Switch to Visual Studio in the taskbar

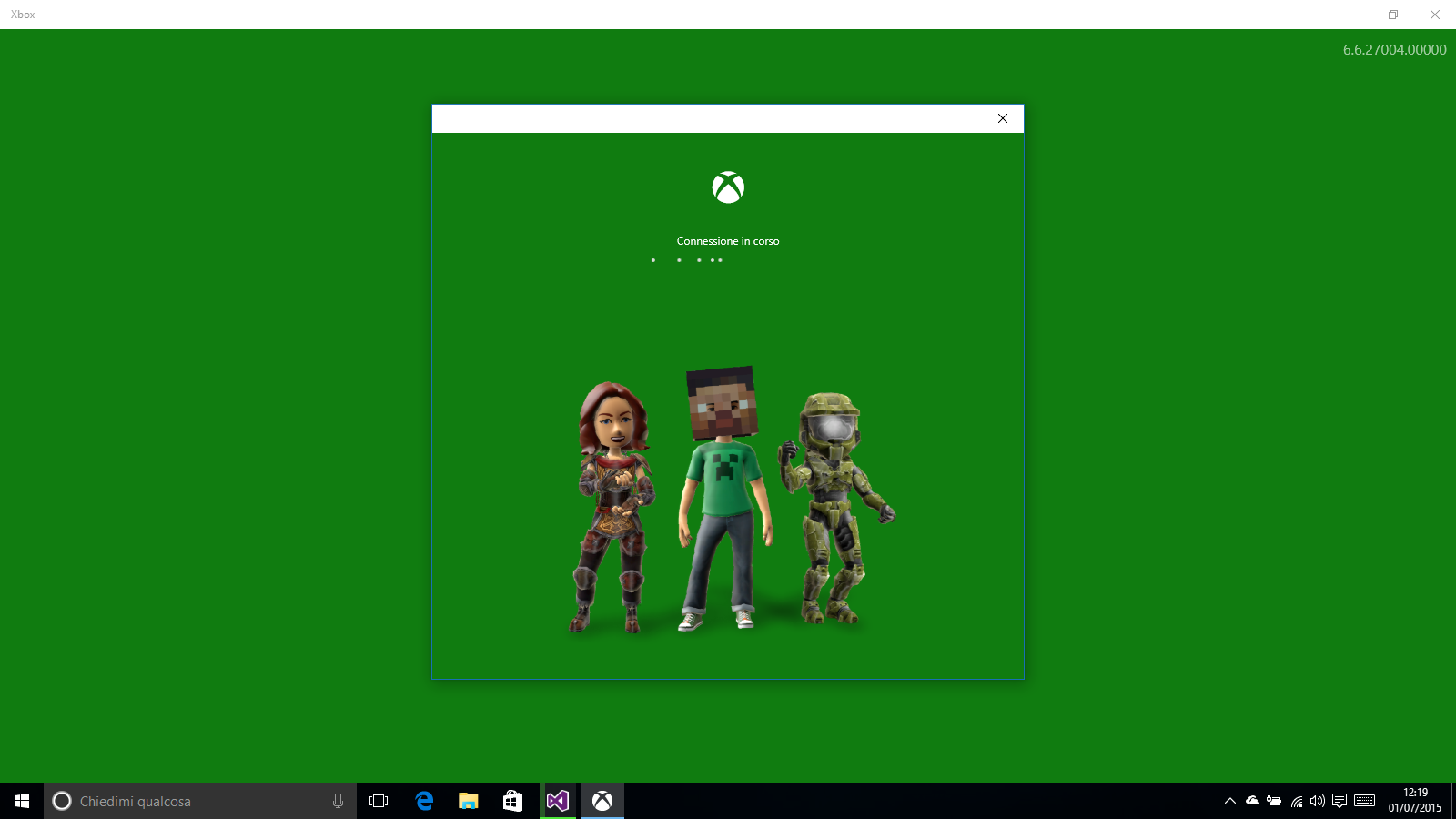(x=558, y=801)
